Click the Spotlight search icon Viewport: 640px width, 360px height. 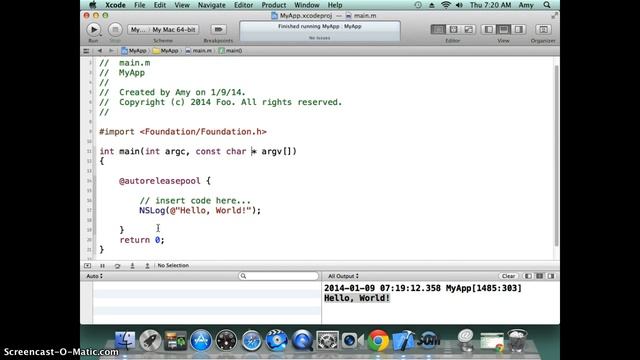pos(547,5)
